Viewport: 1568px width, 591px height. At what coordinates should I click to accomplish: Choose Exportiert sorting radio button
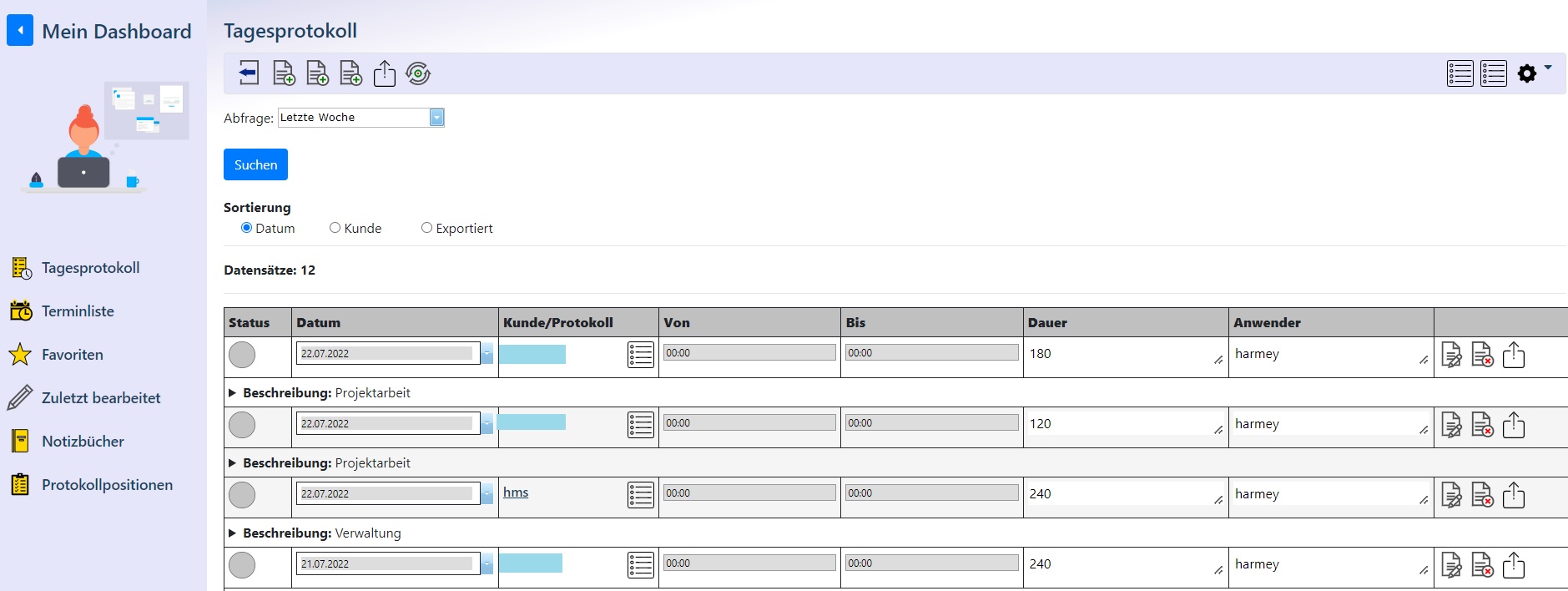426,228
